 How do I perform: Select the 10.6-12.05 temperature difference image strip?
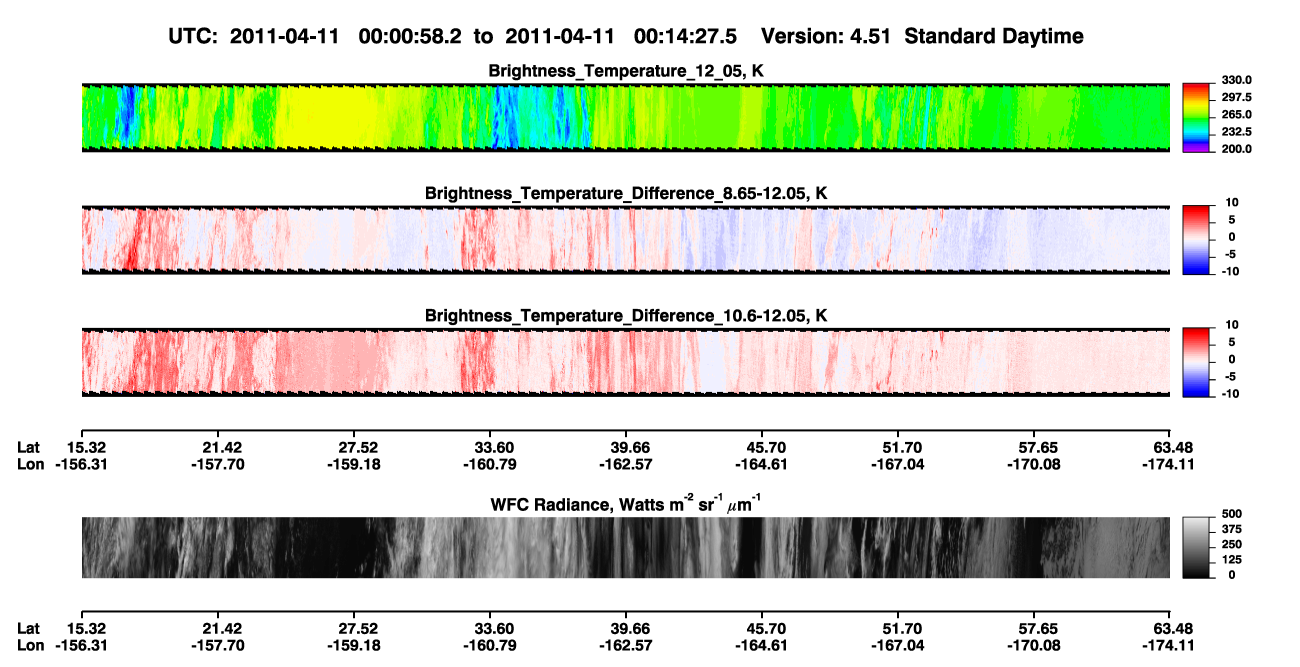pos(626,362)
